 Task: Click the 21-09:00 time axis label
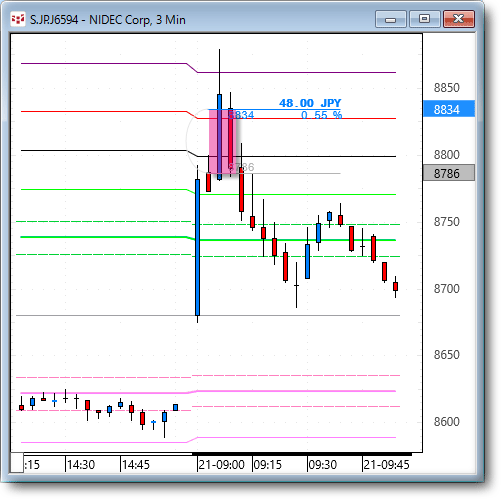pos(221,464)
